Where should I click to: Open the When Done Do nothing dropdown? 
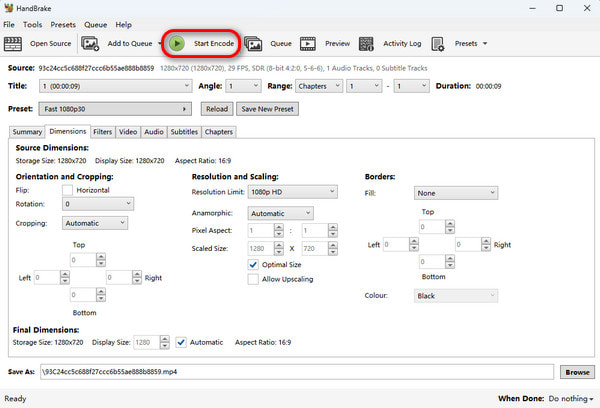[571, 398]
